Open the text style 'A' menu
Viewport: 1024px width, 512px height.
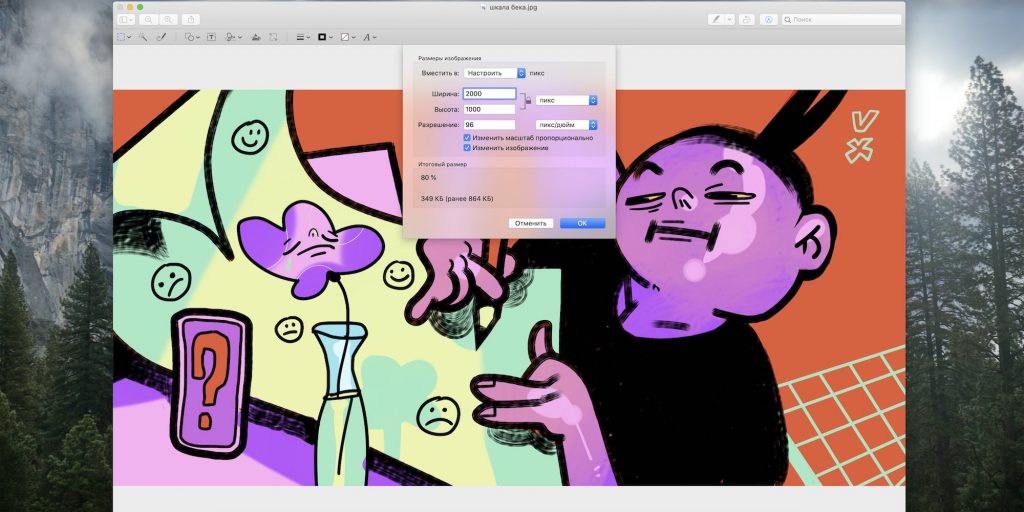tap(368, 36)
